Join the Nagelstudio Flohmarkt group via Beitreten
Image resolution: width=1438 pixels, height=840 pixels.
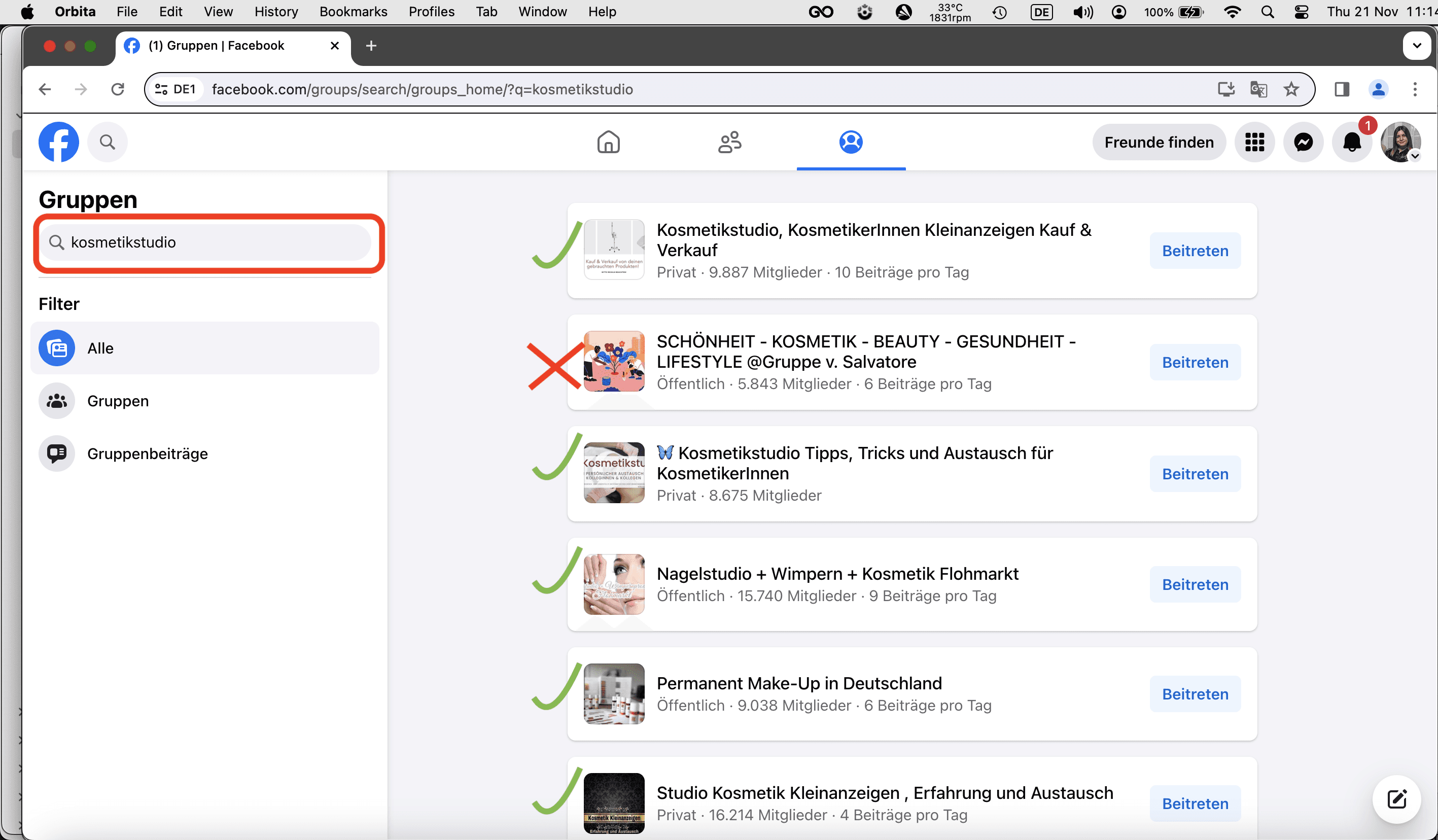click(1195, 584)
